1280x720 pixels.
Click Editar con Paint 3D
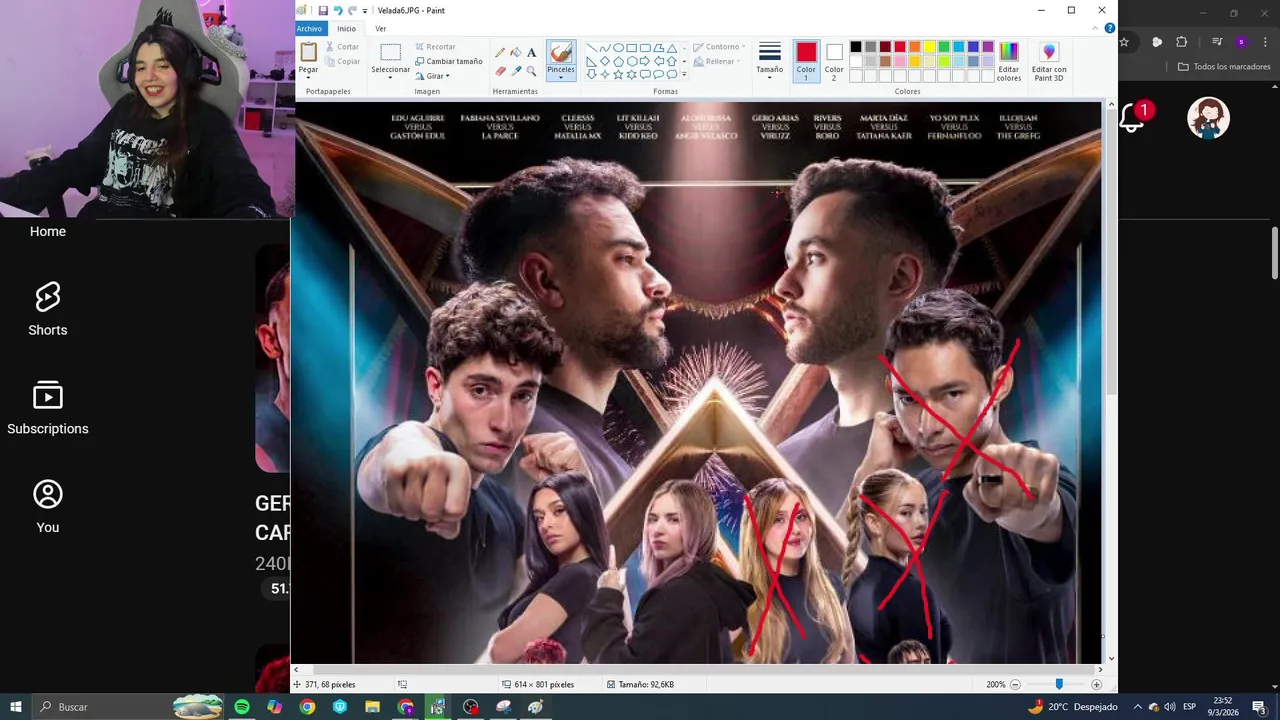tap(1049, 62)
